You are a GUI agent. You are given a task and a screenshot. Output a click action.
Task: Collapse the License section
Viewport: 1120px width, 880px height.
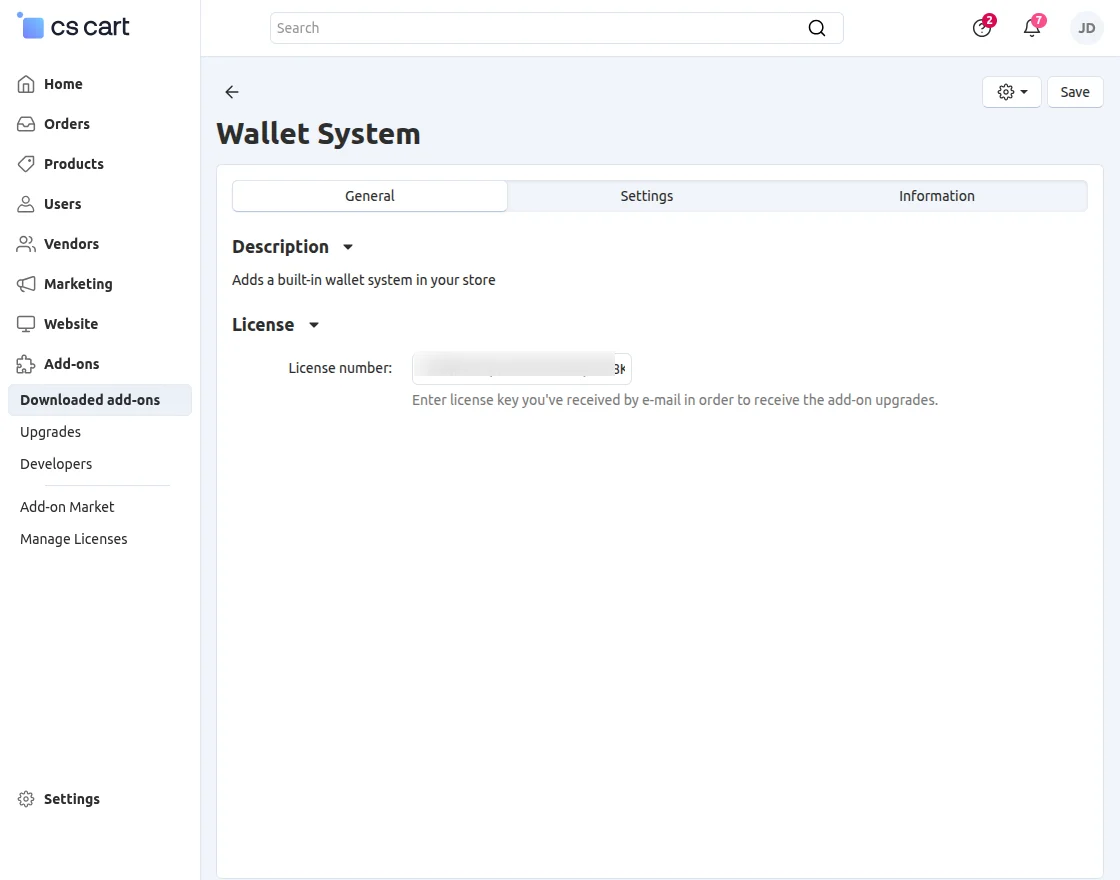(313, 325)
